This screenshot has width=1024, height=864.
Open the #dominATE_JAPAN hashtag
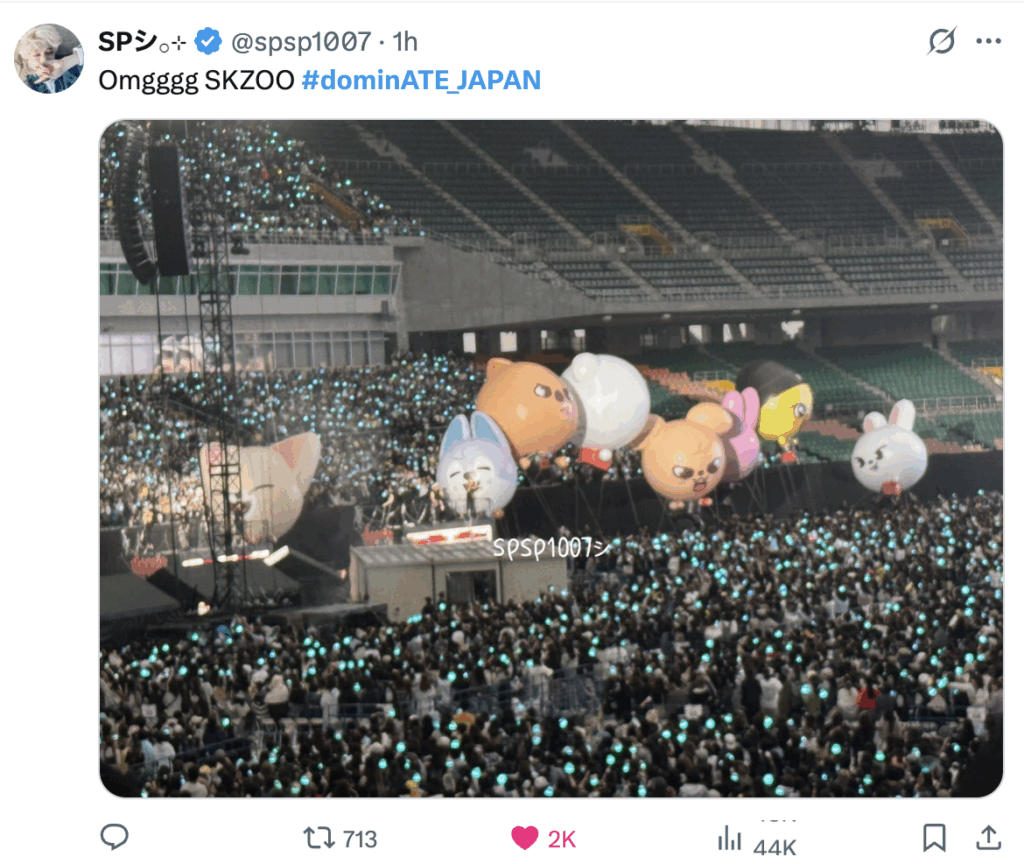[421, 80]
